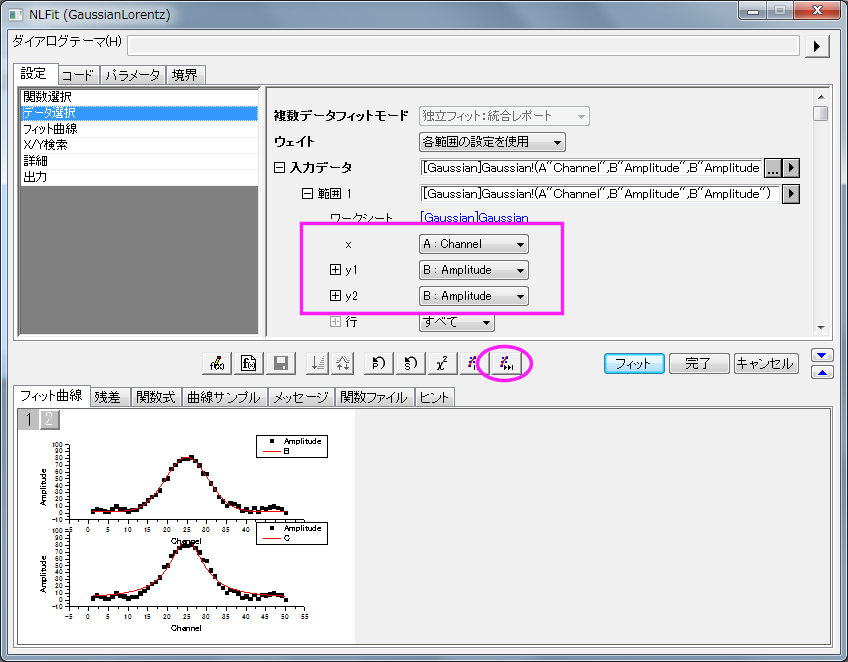Switch to the コード tab
Image resolution: width=848 pixels, height=662 pixels.
78,75
